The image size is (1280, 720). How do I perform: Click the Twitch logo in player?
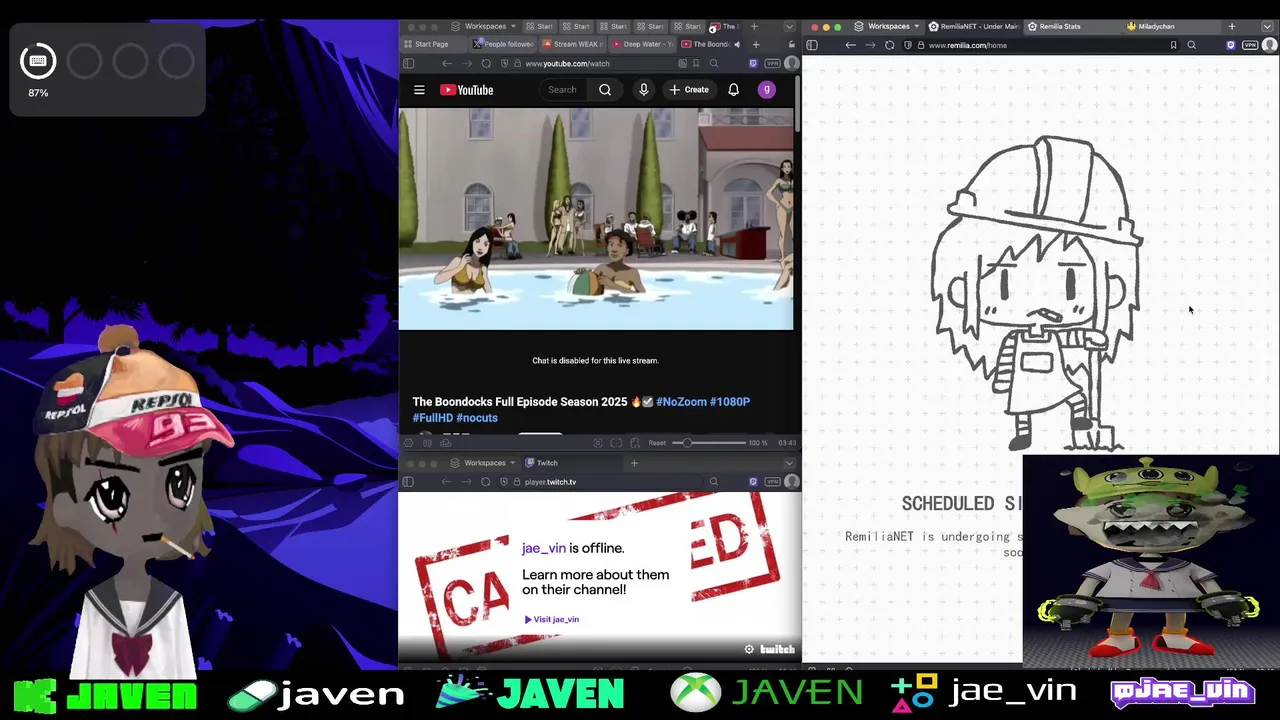(777, 650)
